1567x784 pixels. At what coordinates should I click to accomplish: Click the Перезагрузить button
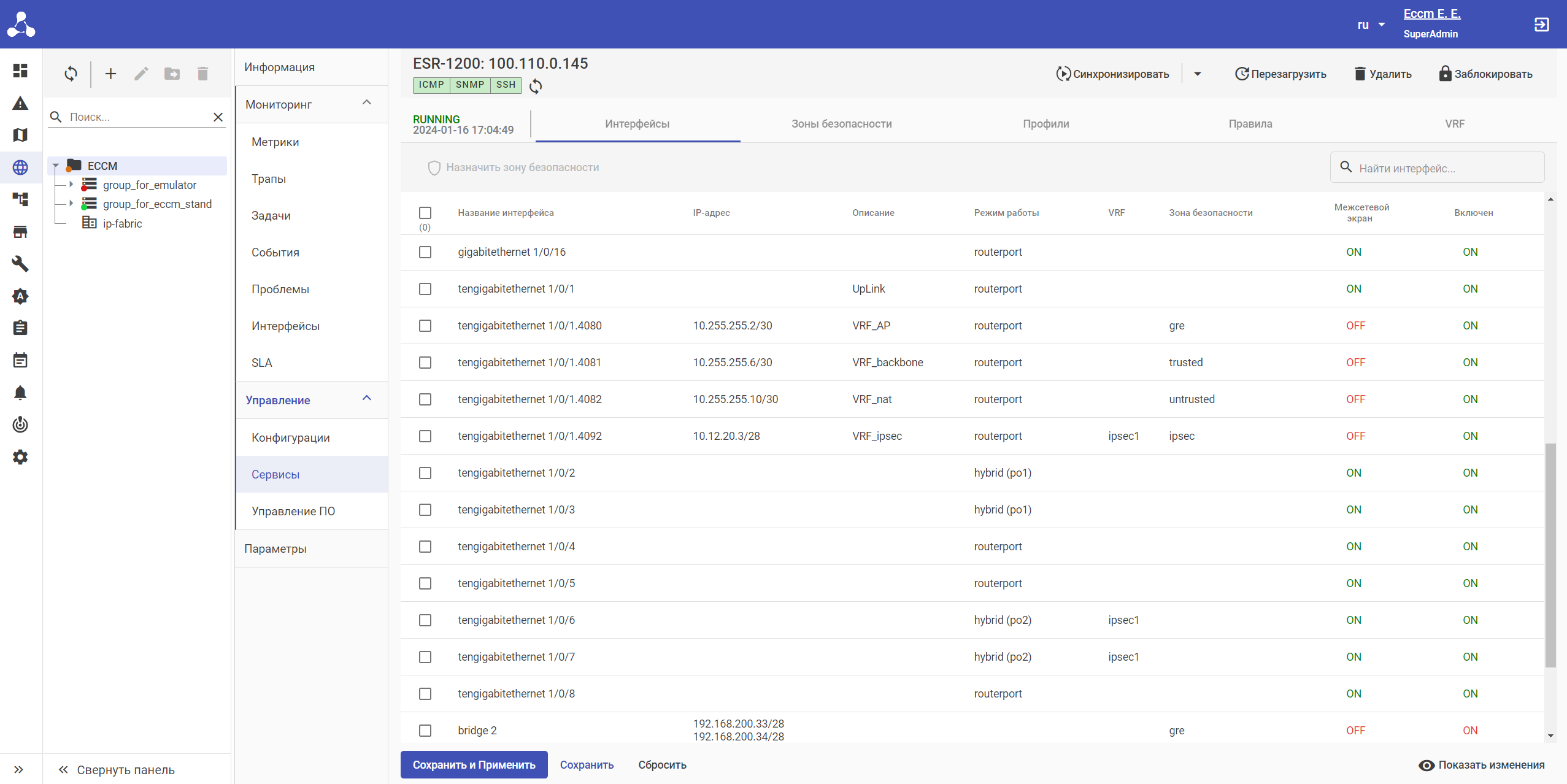pos(1280,74)
